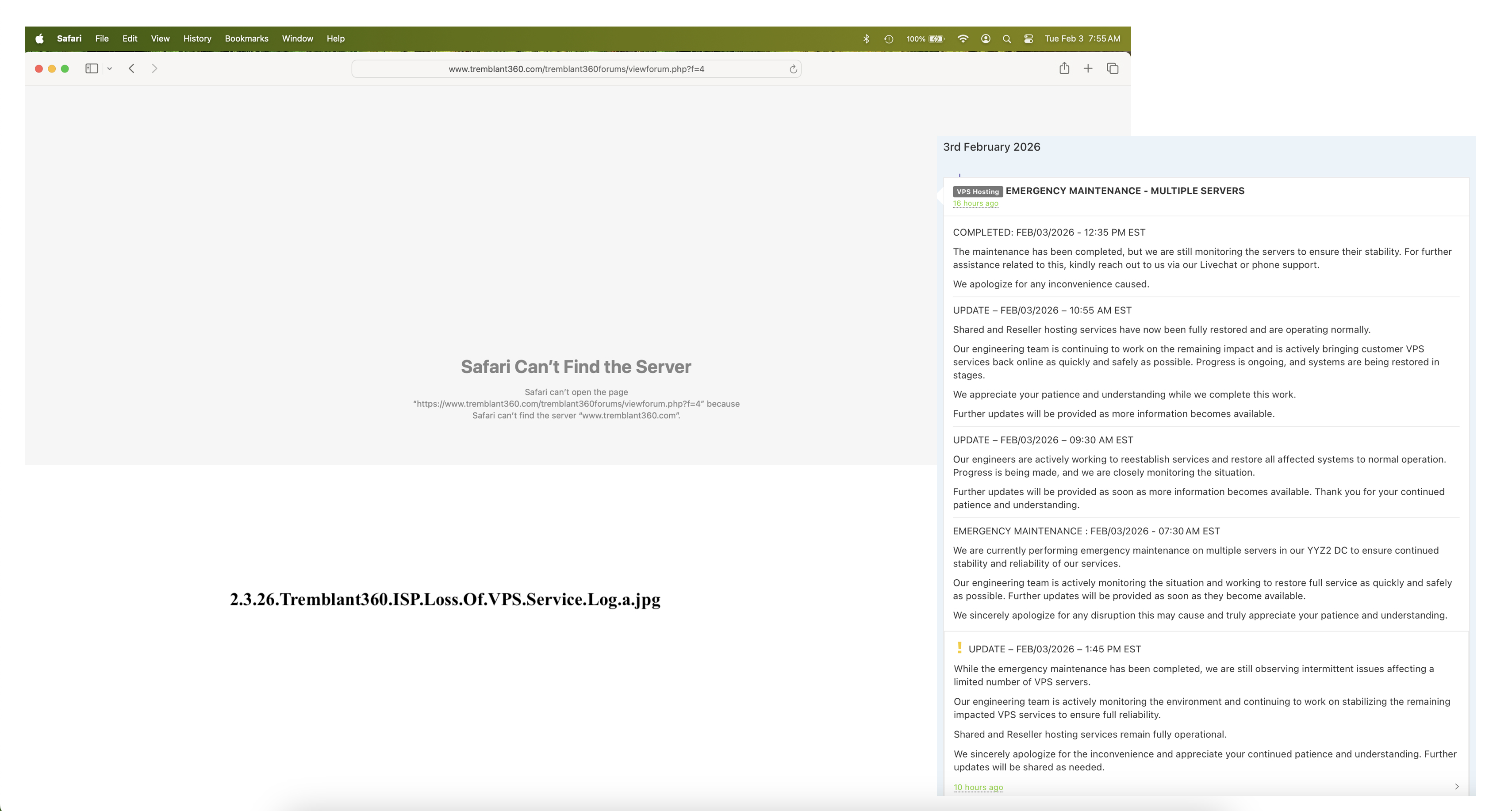Open the History menu
Image resolution: width=1512 pixels, height=811 pixels.
pyautogui.click(x=196, y=38)
